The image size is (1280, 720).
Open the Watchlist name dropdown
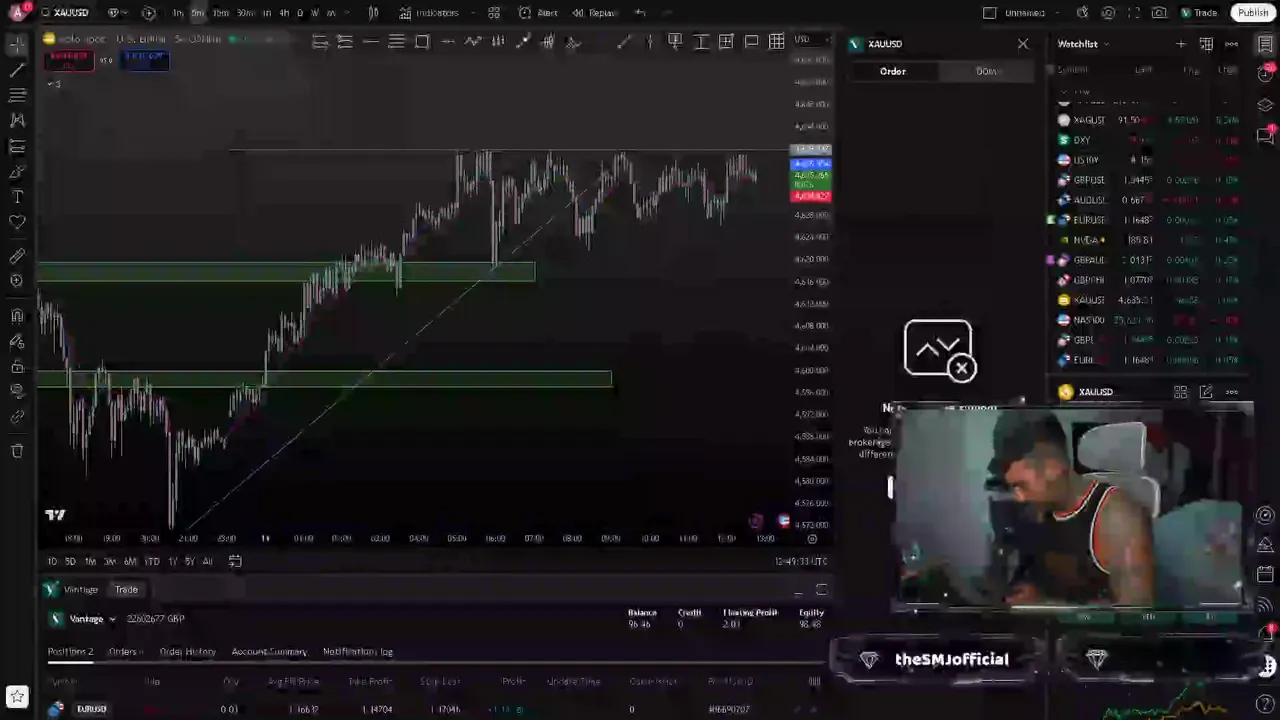[x=1083, y=44]
